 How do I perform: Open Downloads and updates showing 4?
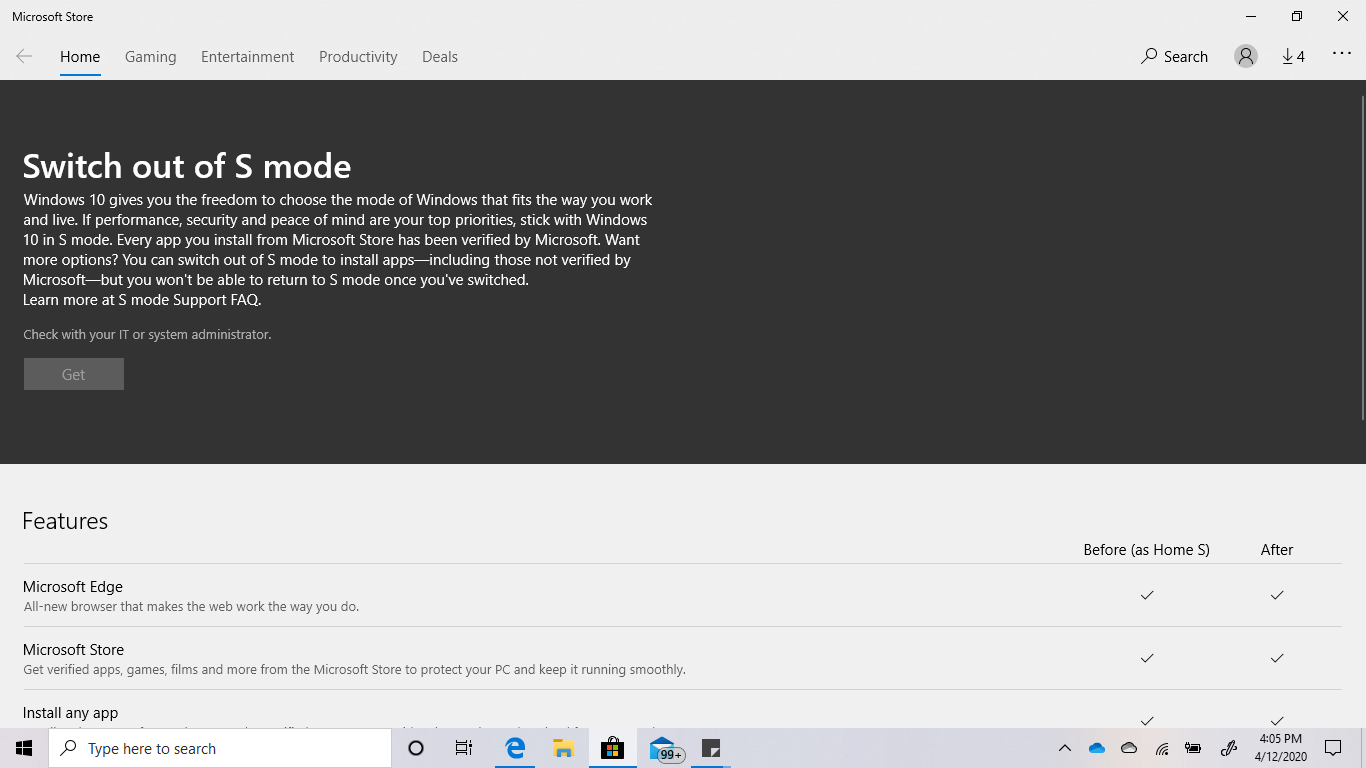(1293, 57)
